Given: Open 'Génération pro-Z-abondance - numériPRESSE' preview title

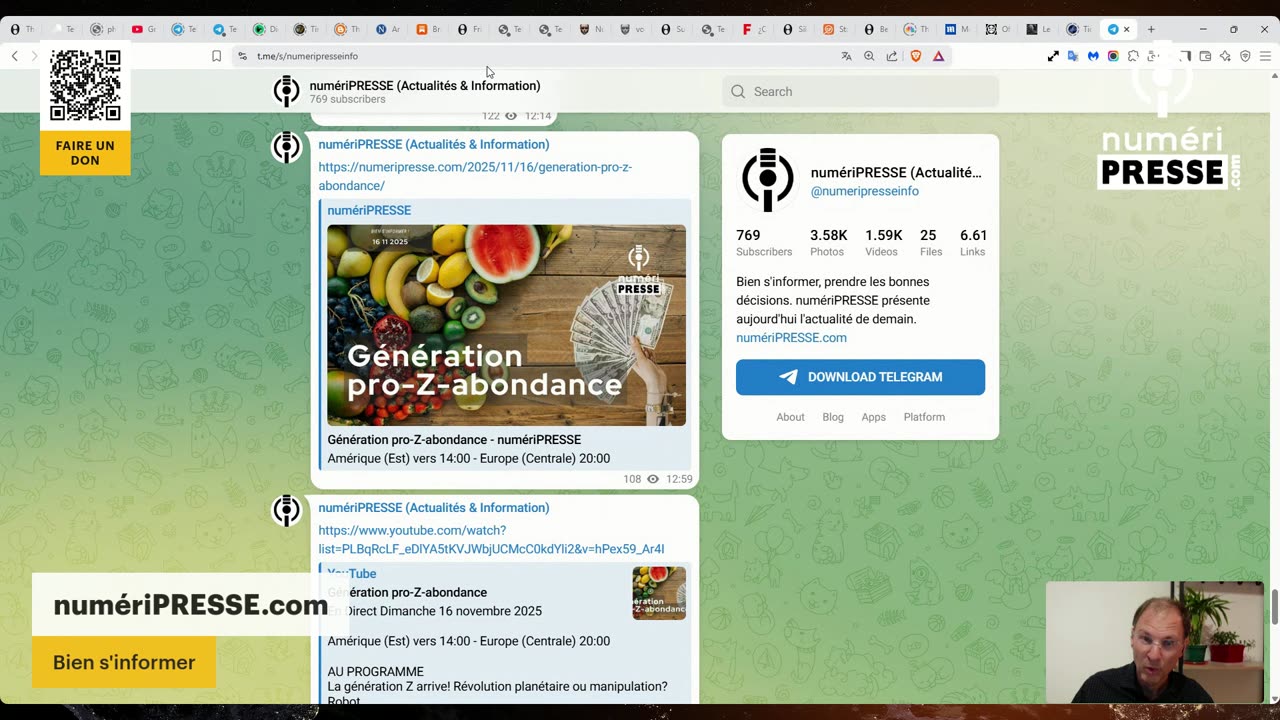Looking at the screenshot, I should [x=454, y=439].
